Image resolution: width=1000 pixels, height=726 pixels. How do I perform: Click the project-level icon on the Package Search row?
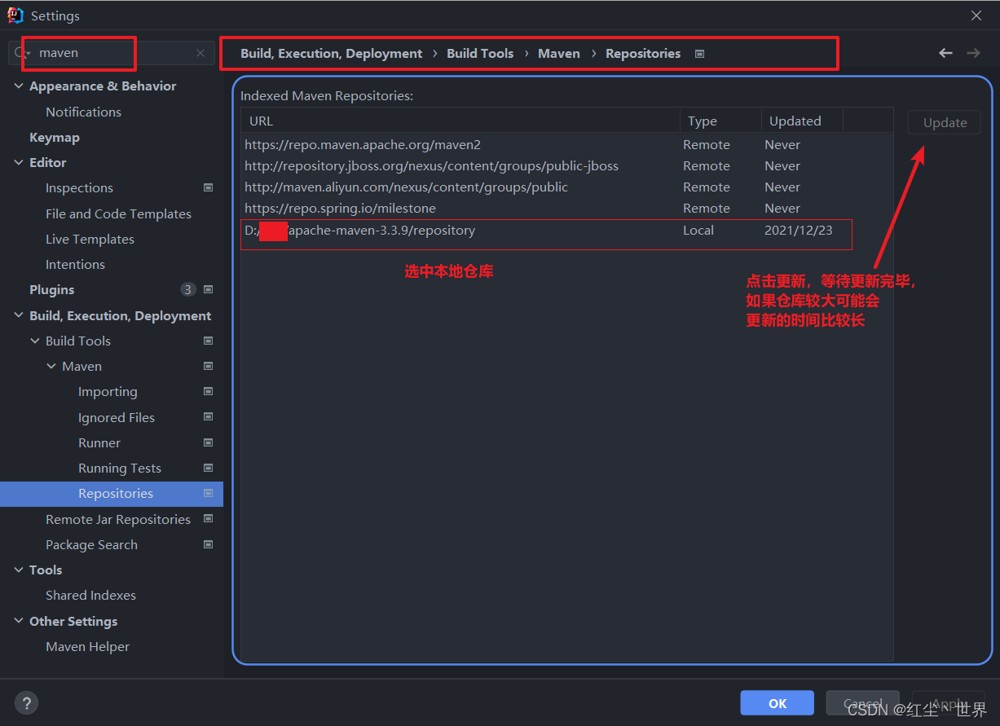point(208,544)
